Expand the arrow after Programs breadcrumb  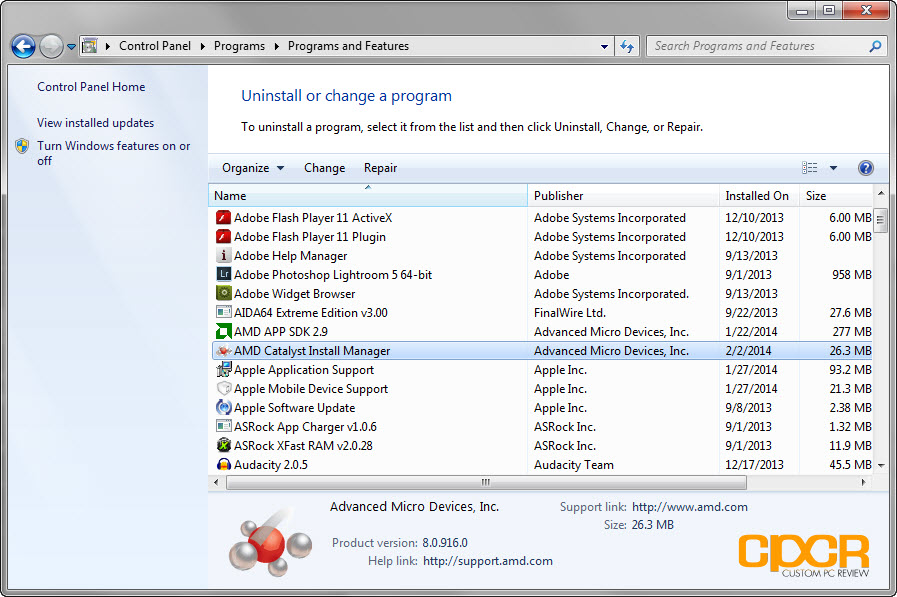click(x=277, y=46)
